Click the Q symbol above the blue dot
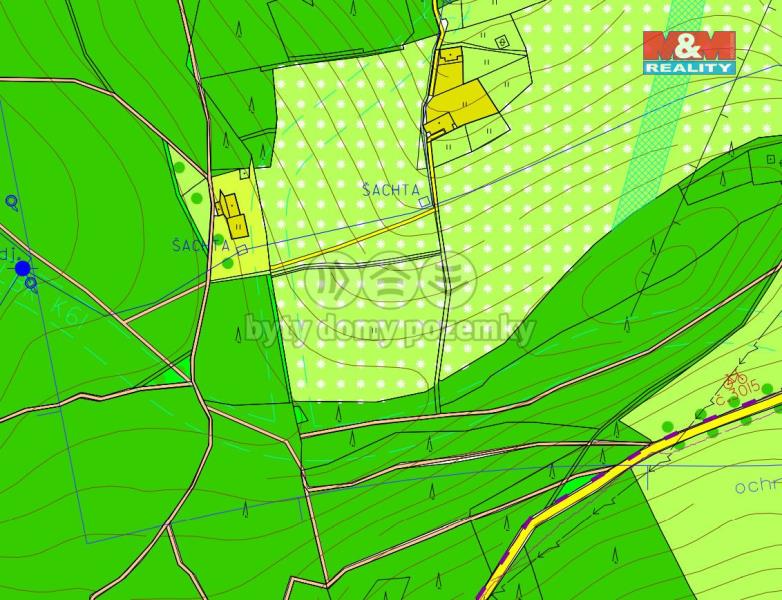The image size is (782, 600). click(12, 201)
